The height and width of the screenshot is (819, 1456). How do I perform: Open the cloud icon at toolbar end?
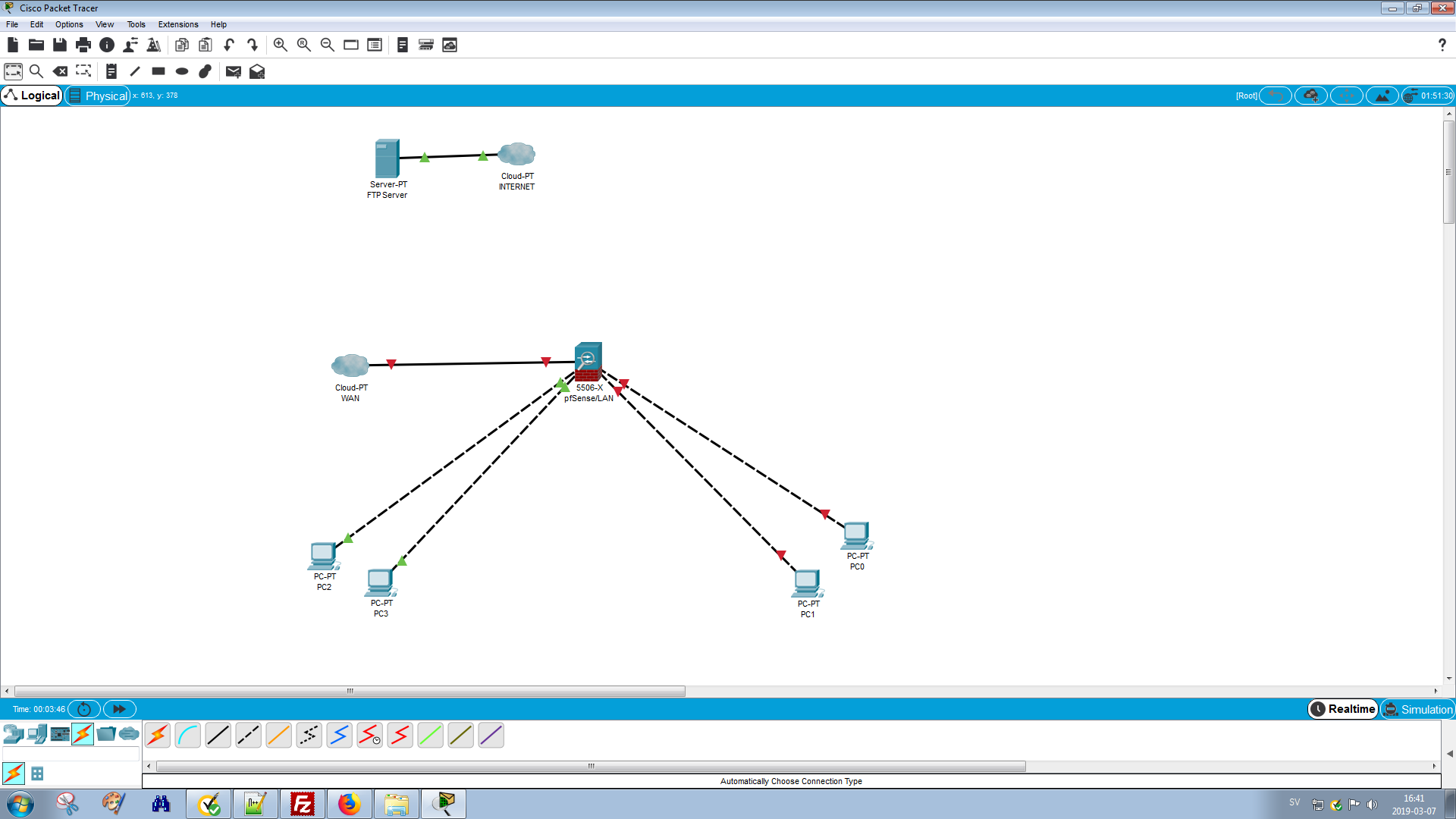(x=450, y=45)
